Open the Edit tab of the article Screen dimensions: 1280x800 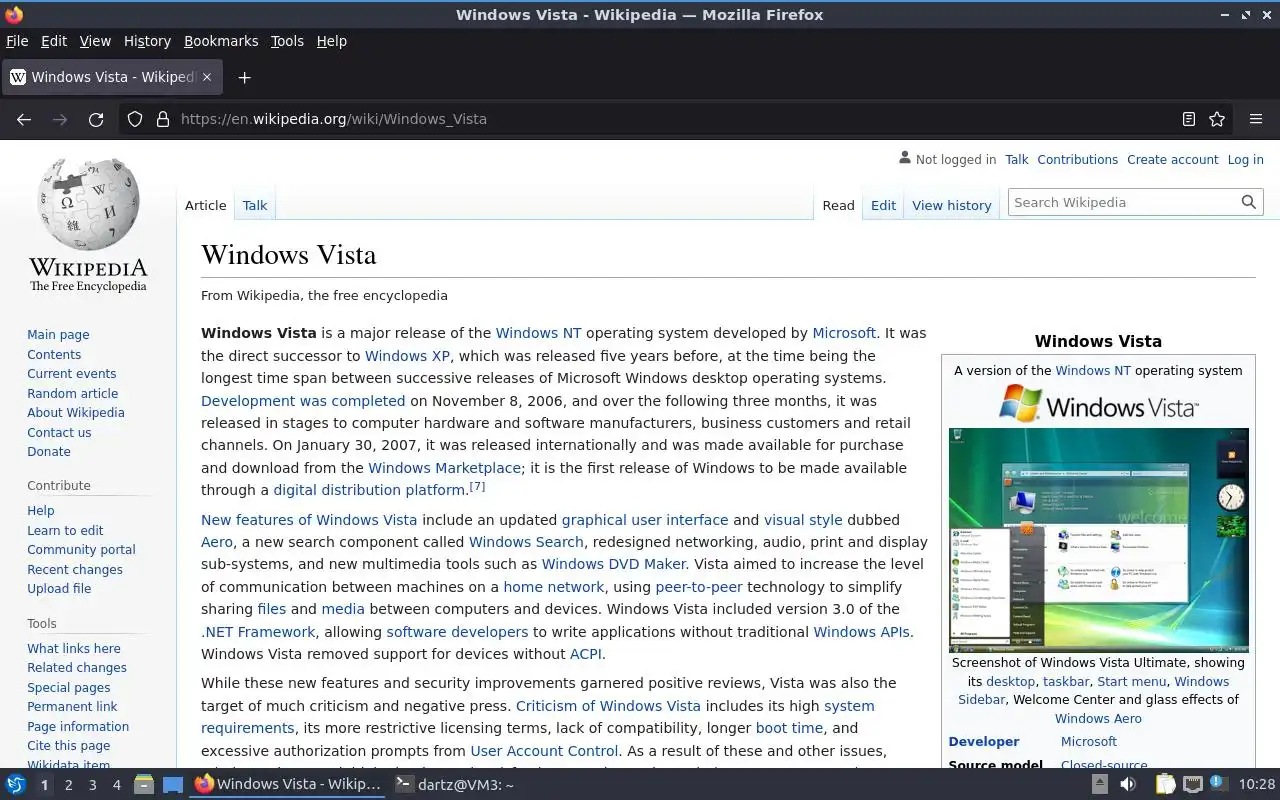883,205
